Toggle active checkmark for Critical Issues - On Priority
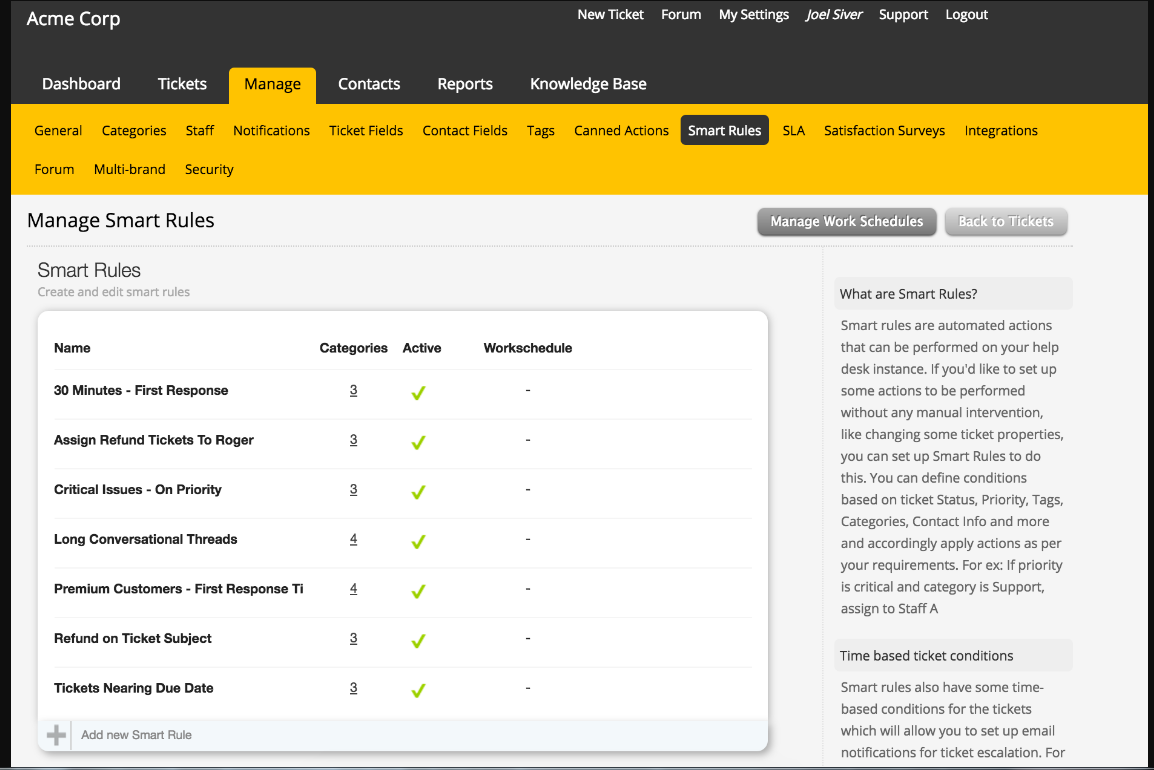The width and height of the screenshot is (1154, 770). click(x=418, y=491)
